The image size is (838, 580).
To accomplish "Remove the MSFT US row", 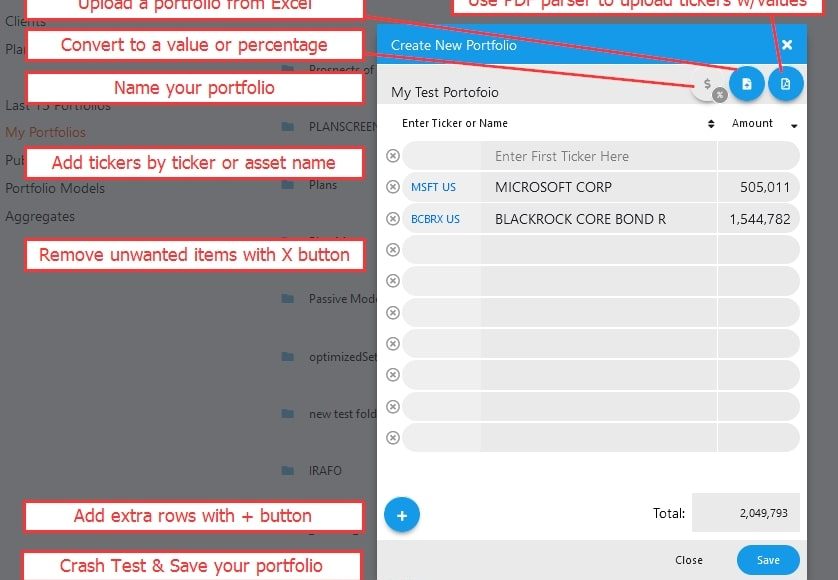I will 393,187.
